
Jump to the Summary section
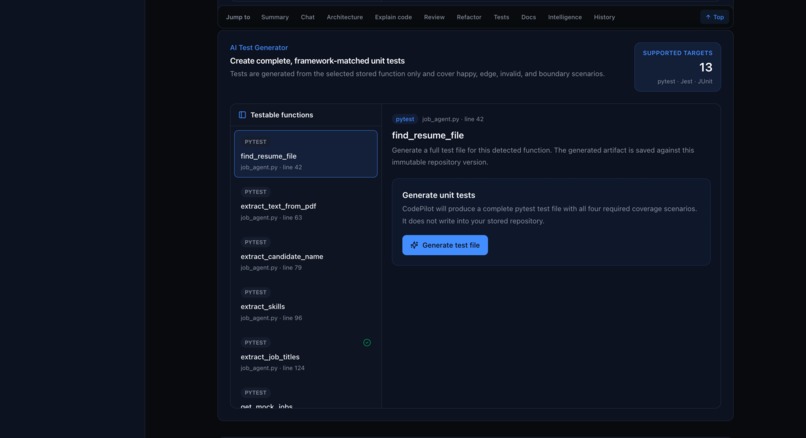tap(275, 17)
